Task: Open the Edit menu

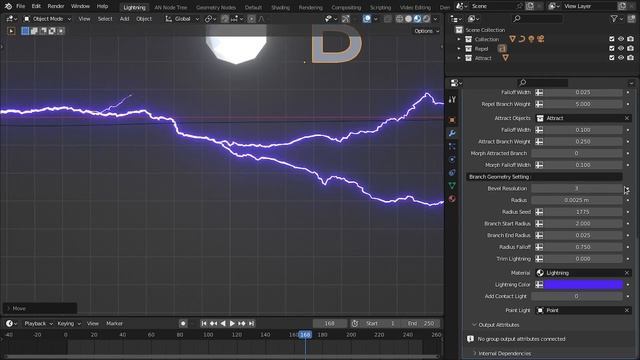Action: [x=36, y=6]
